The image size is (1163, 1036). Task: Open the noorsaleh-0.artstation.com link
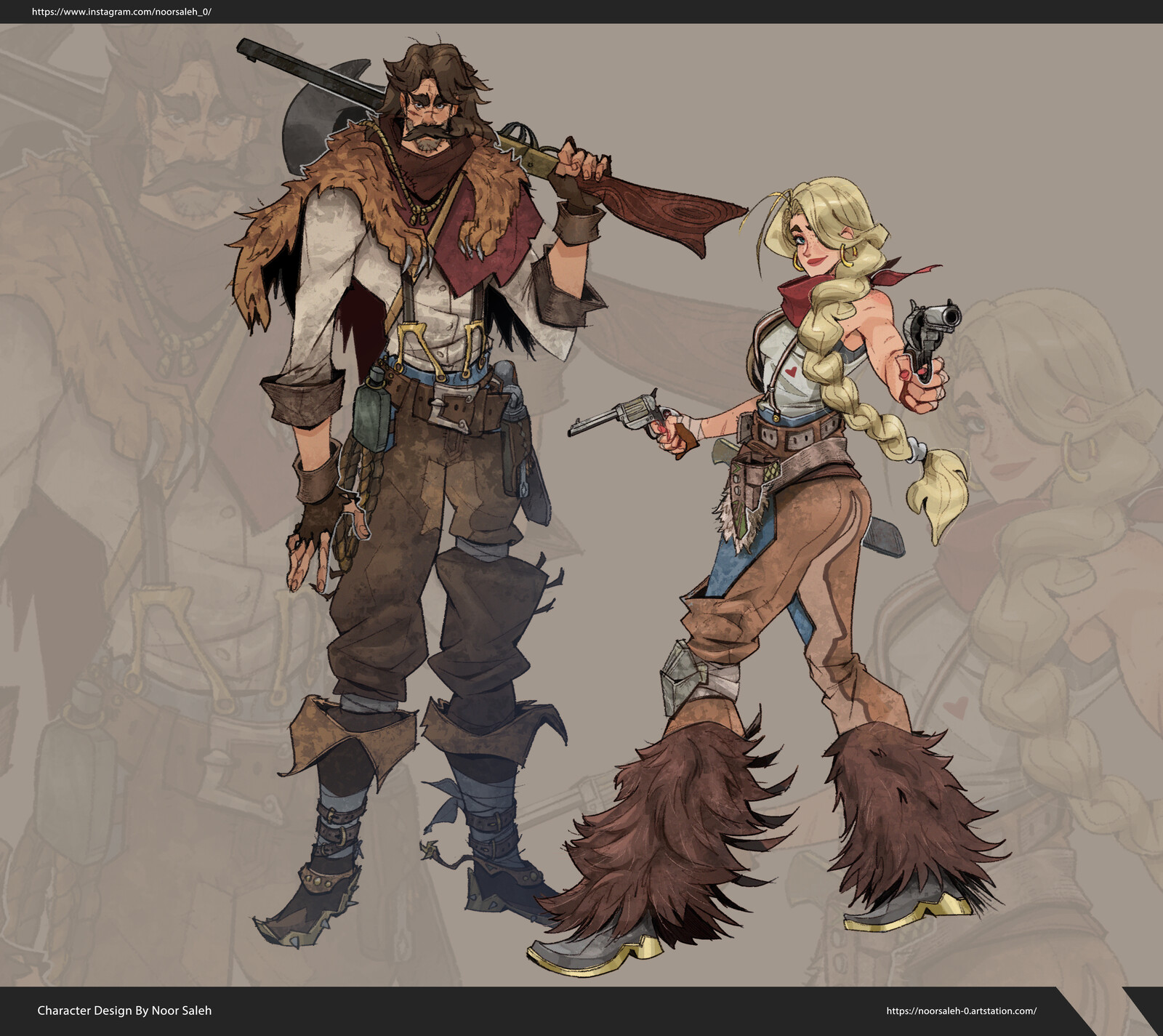coord(961,1011)
